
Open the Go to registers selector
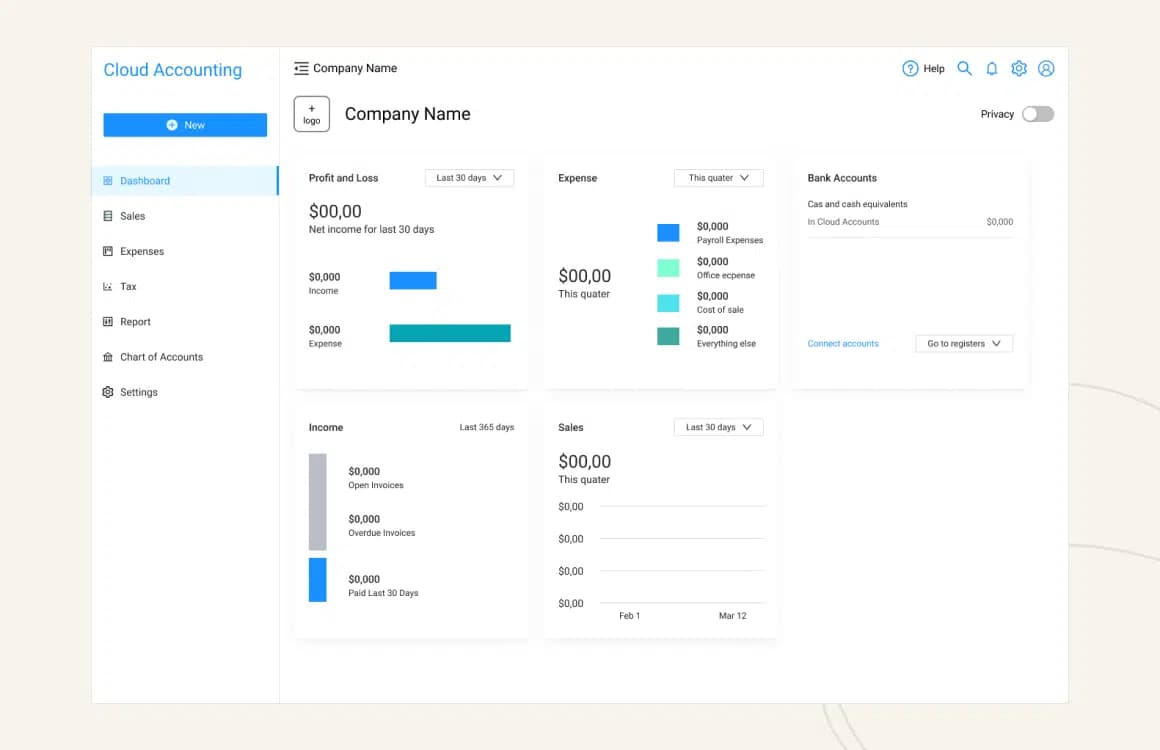[x=963, y=343]
